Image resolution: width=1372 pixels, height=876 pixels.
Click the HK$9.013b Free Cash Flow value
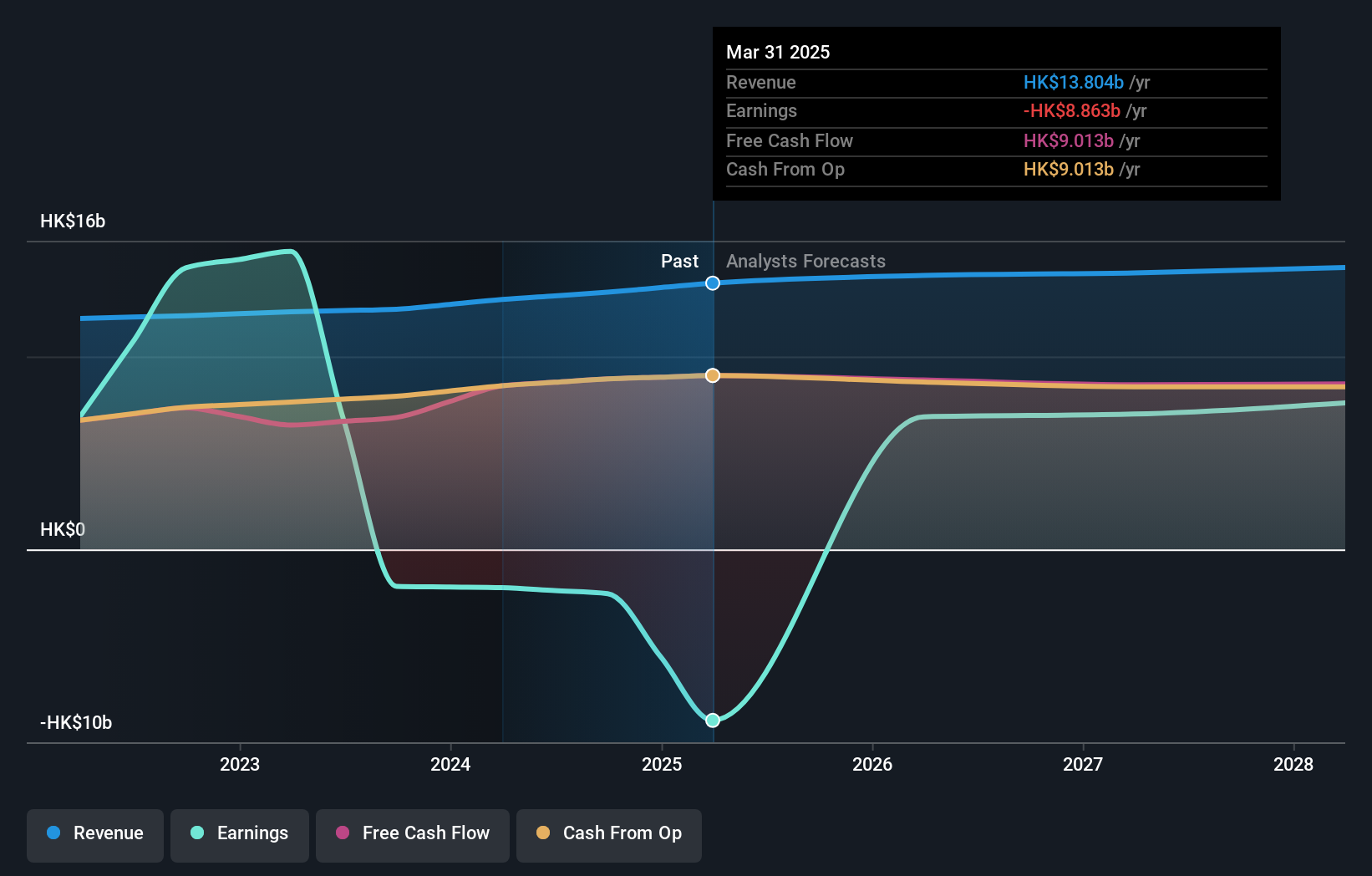(x=1068, y=140)
